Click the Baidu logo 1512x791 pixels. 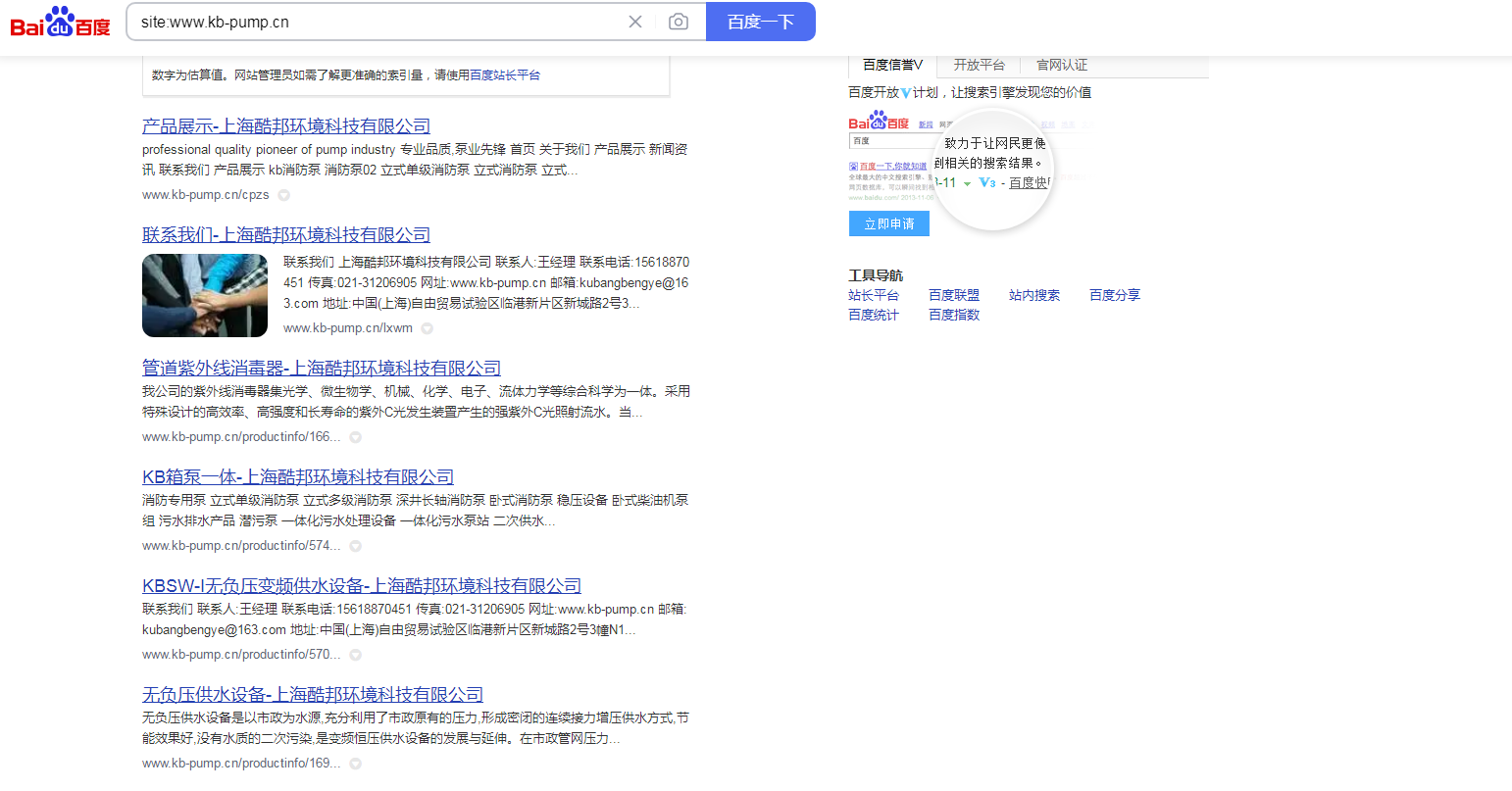[60, 22]
